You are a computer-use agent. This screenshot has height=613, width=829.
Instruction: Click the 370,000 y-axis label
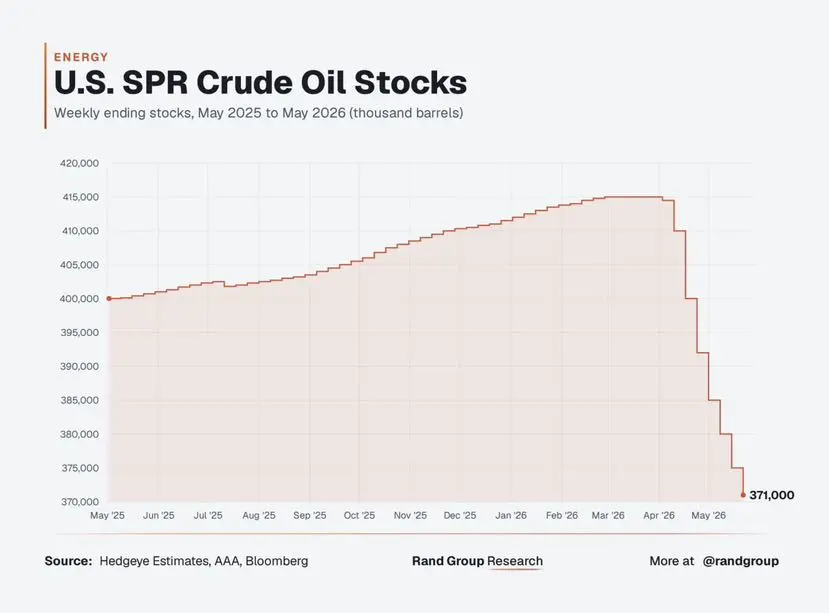point(79,501)
